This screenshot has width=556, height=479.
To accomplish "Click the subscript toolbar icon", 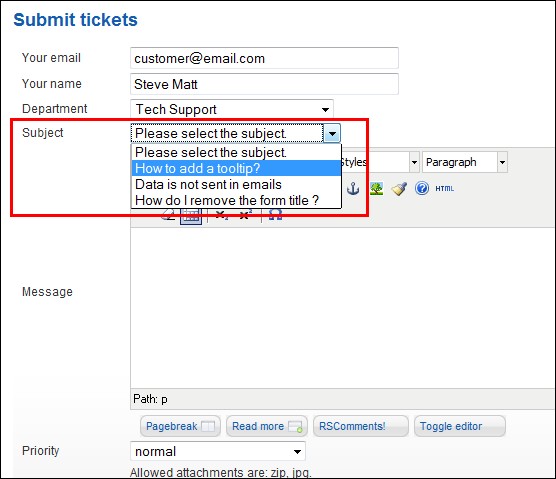I will [222, 215].
